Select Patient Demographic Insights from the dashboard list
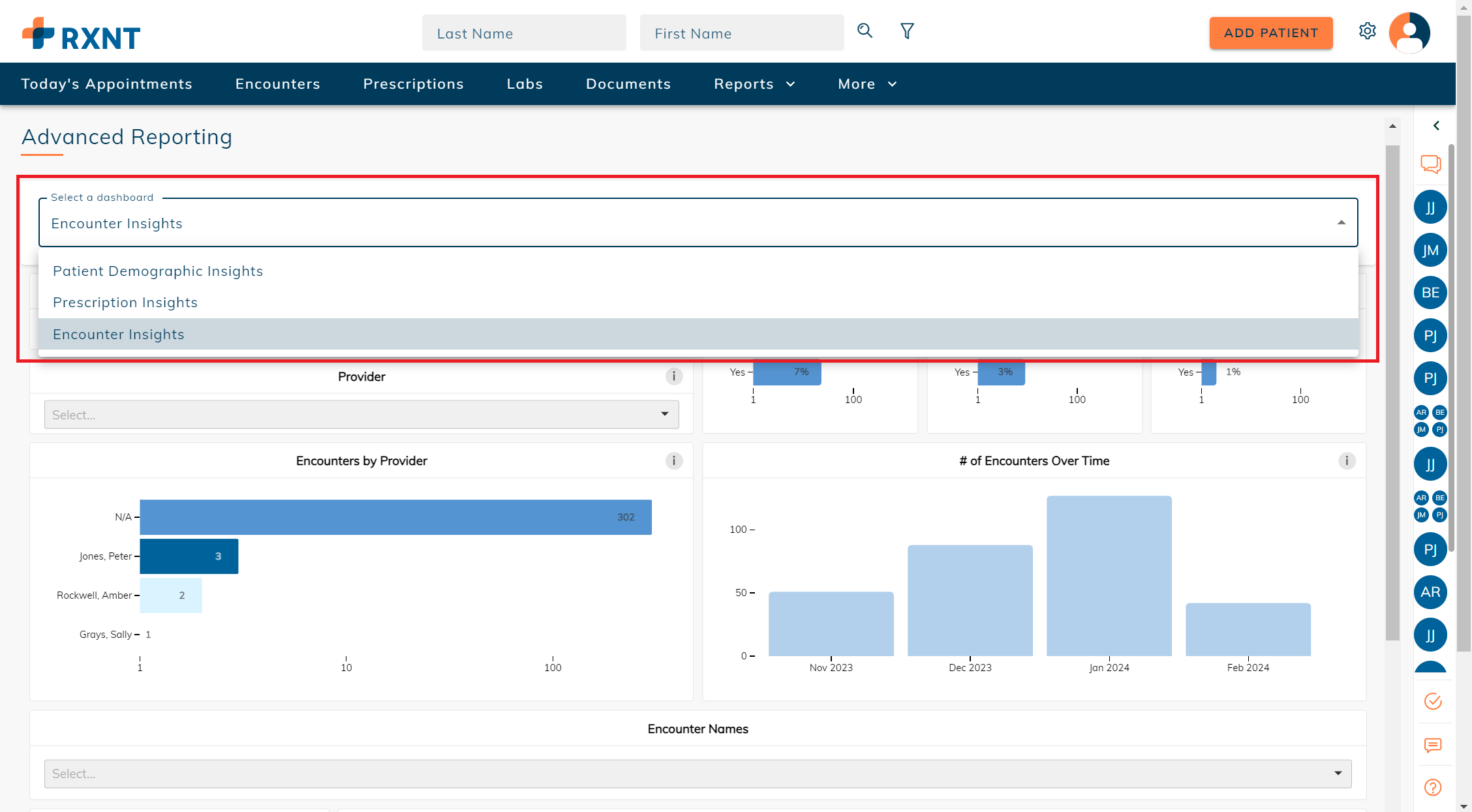The width and height of the screenshot is (1472, 812). [x=157, y=271]
